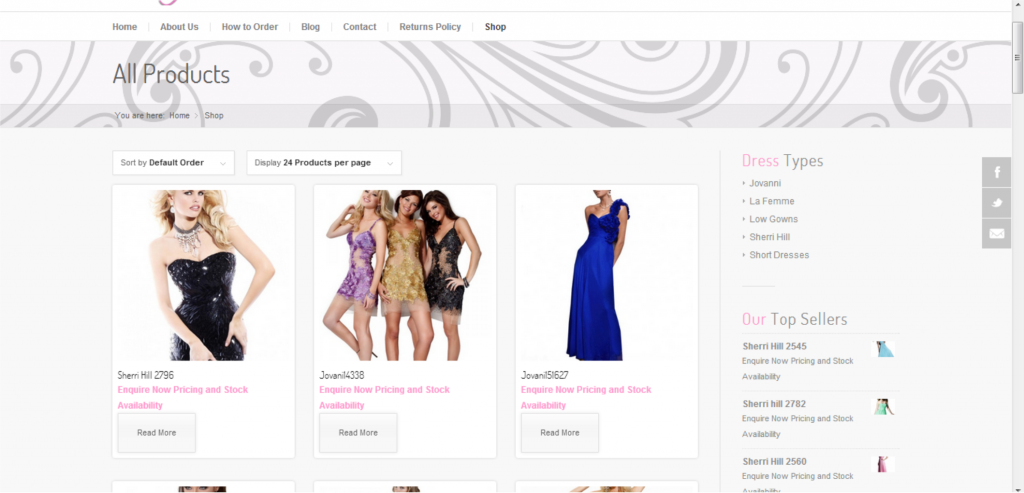The width and height of the screenshot is (1024, 493).
Task: Click the Jovani14338 product title
Action: [x=342, y=375]
